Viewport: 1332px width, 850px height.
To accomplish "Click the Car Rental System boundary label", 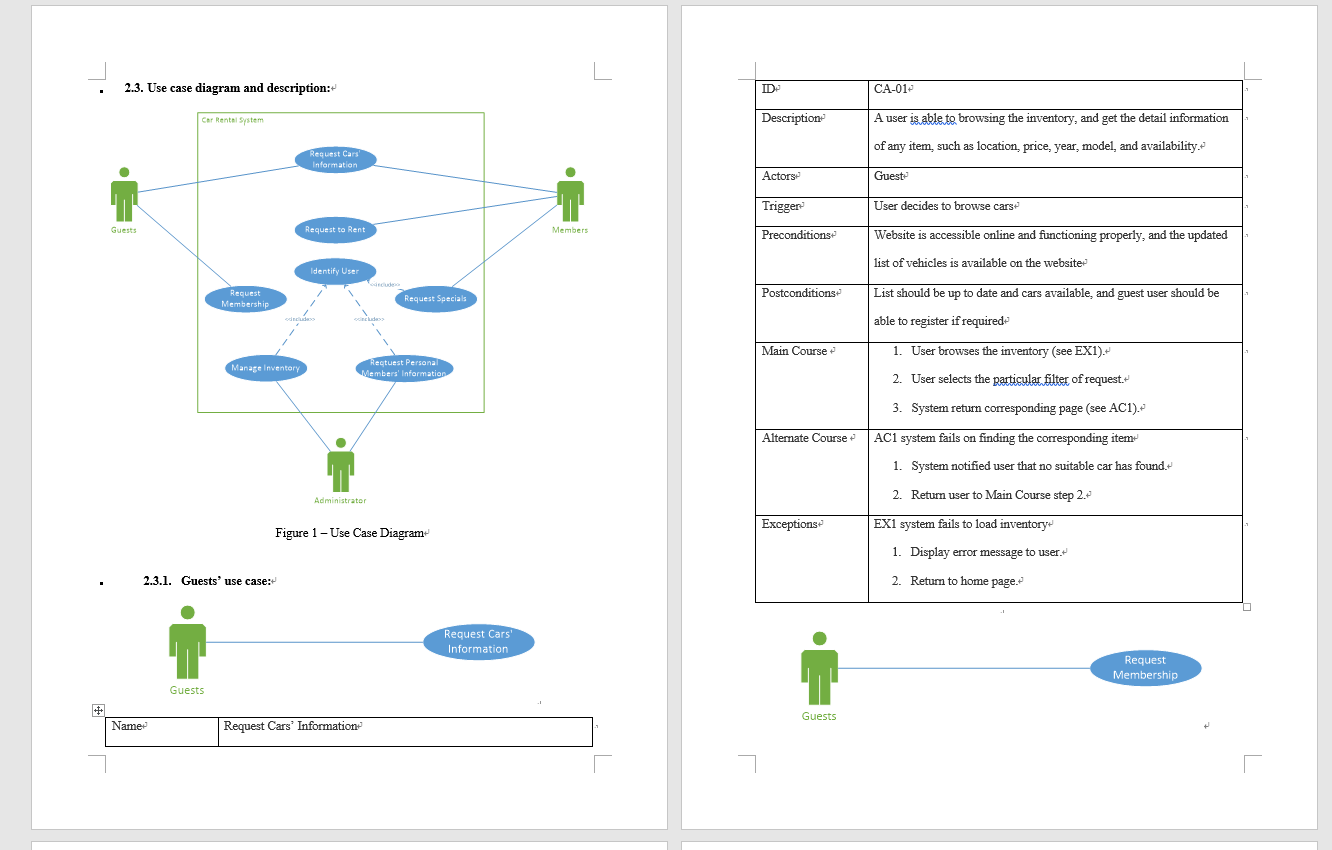I will [233, 120].
